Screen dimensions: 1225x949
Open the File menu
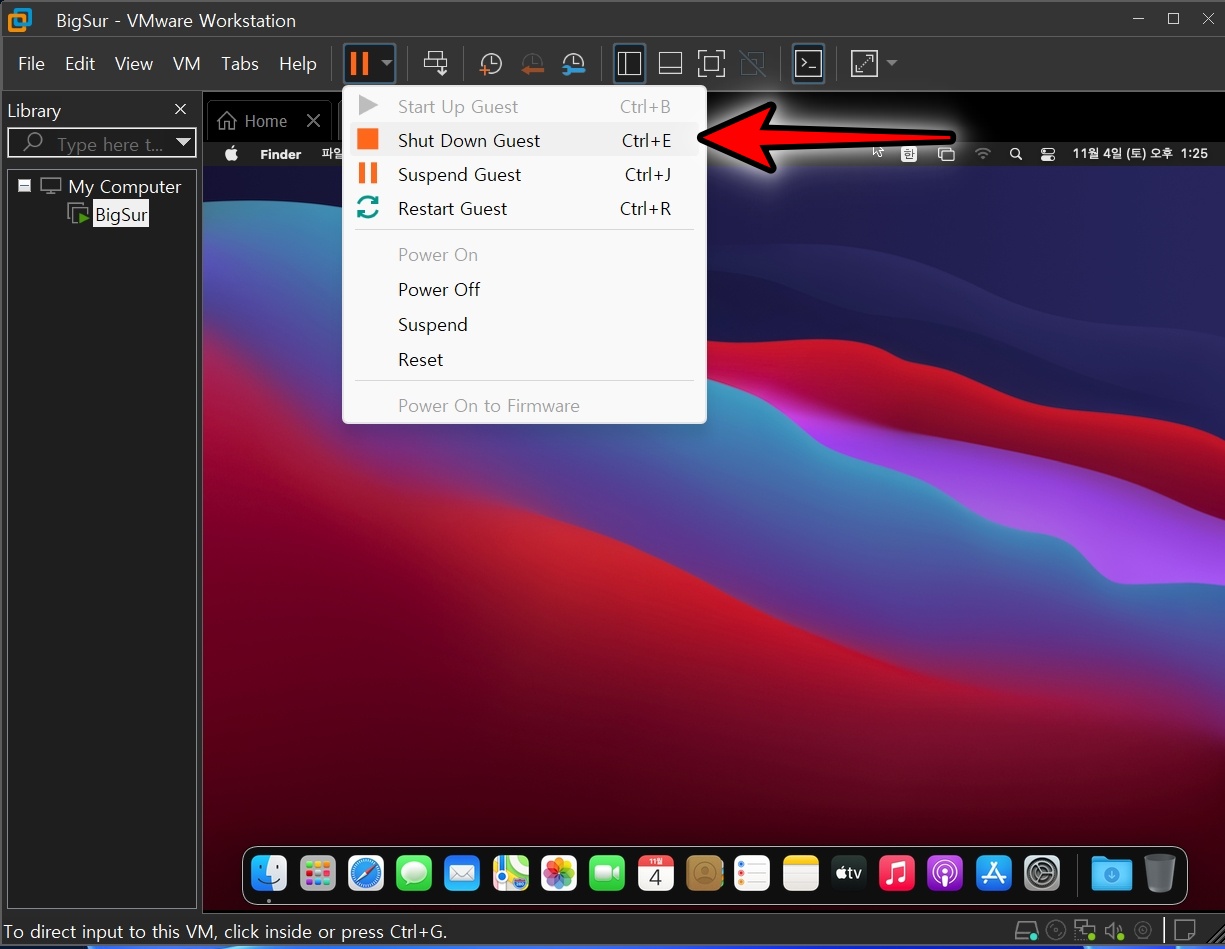point(32,64)
